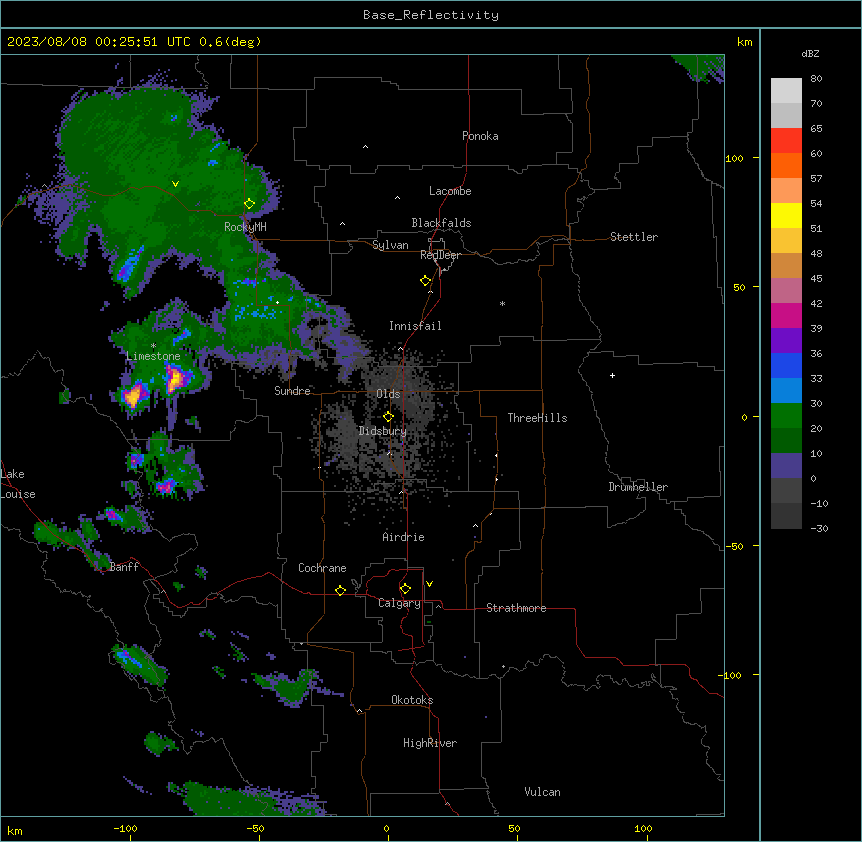
Task: Click the 80 dBZ white color swatch
Action: click(x=786, y=91)
